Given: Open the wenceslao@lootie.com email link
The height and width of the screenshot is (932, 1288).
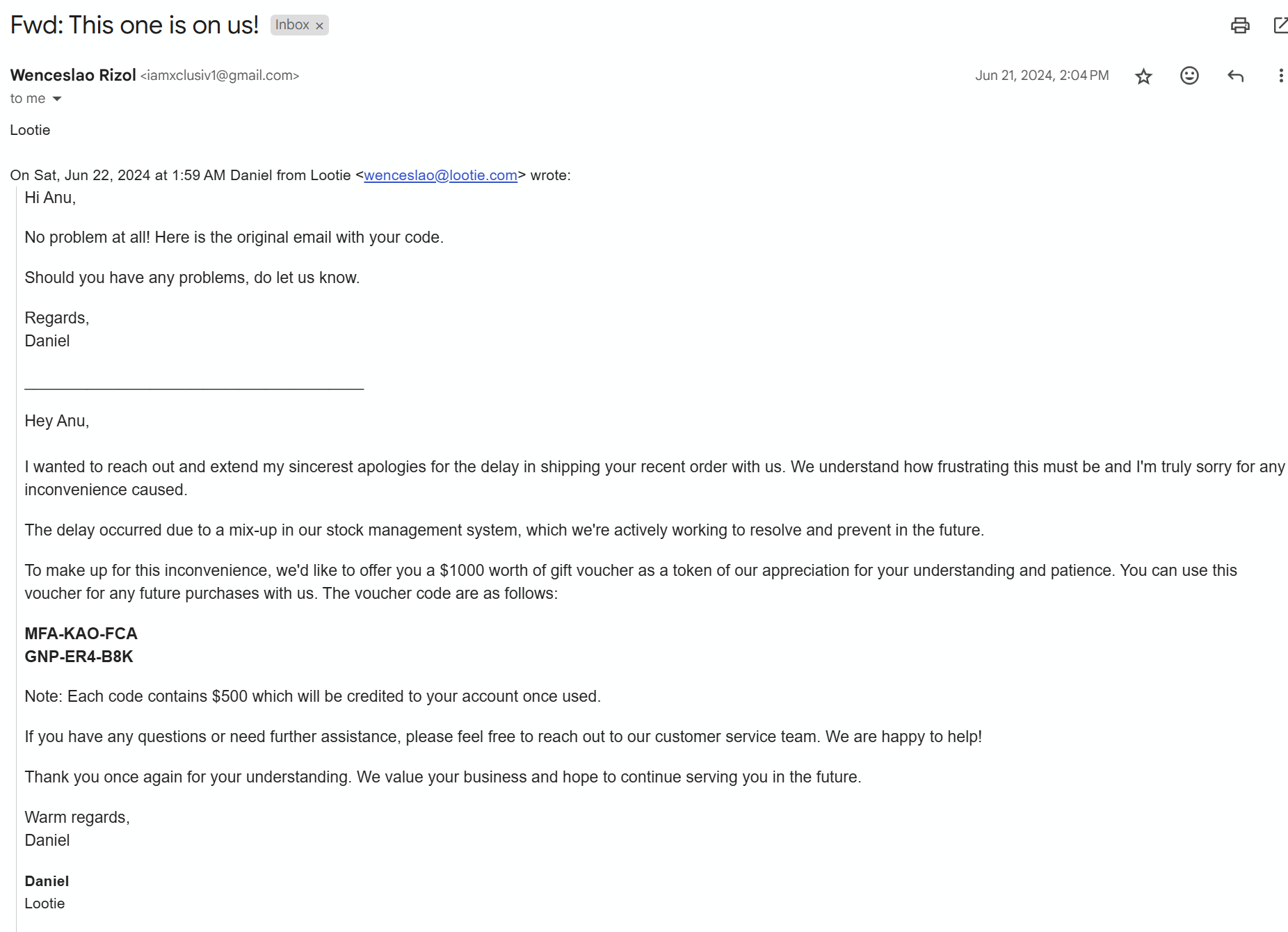Looking at the screenshot, I should [x=440, y=175].
